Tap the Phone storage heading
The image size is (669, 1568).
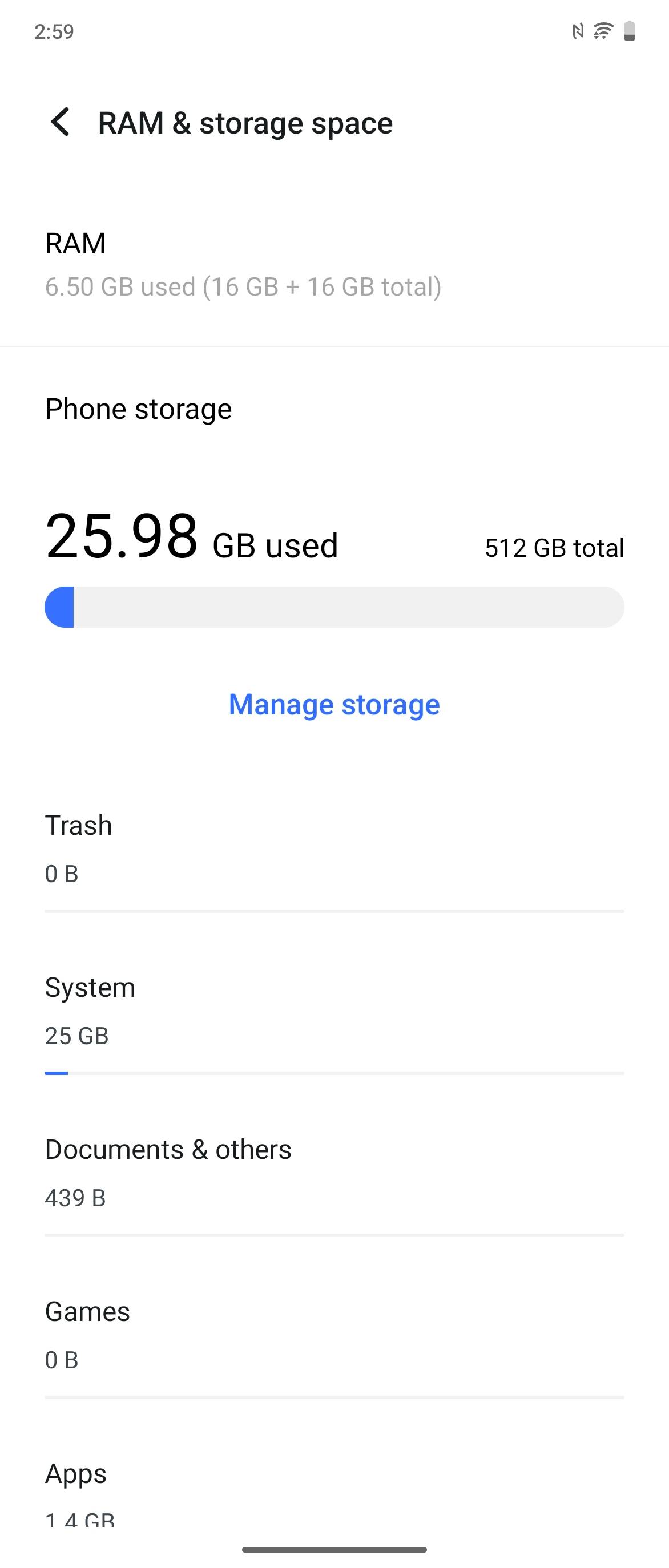[x=138, y=409]
